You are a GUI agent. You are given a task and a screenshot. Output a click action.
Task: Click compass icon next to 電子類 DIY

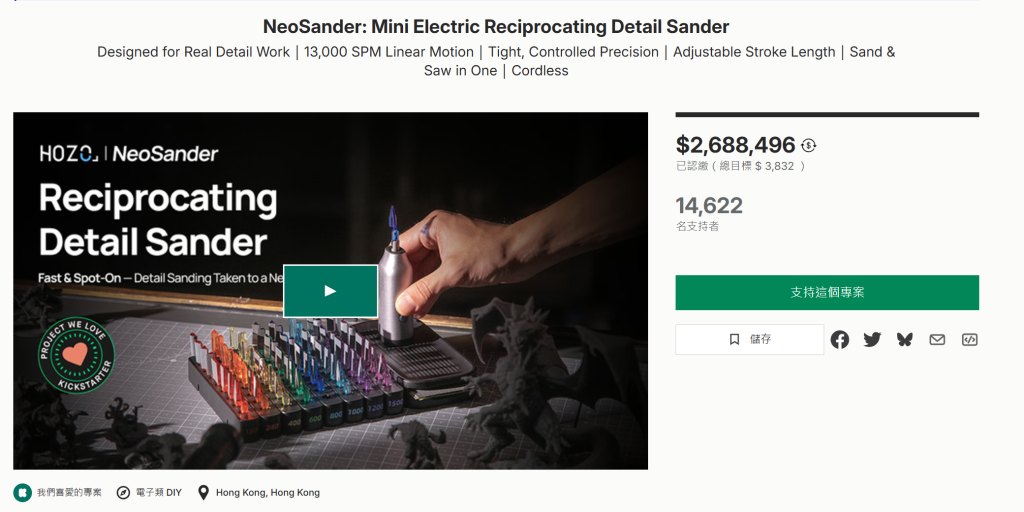[x=123, y=493]
